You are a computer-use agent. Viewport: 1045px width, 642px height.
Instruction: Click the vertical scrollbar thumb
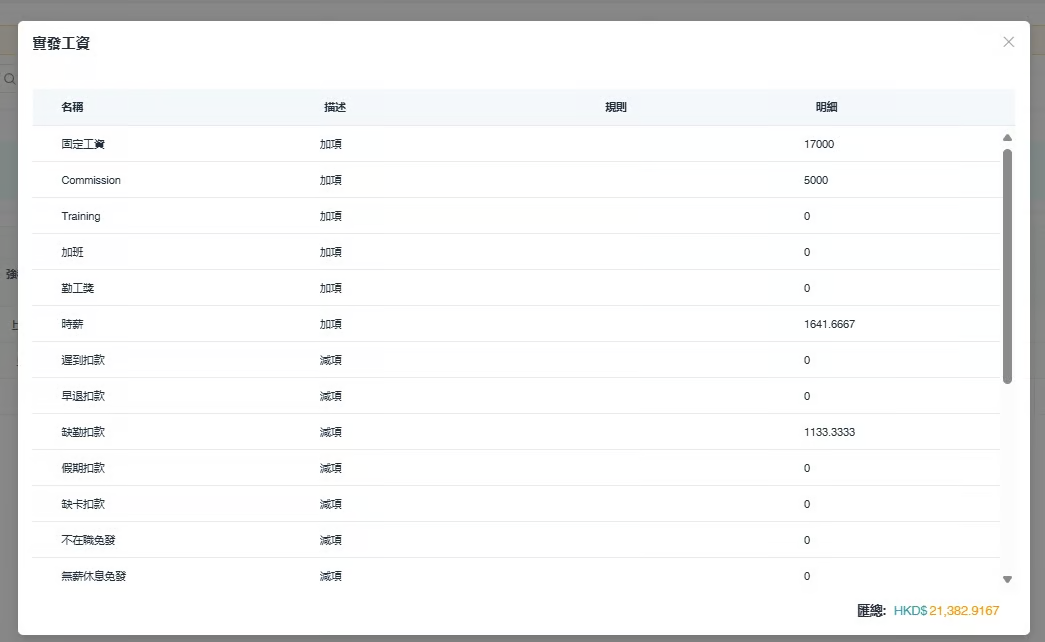tap(1007, 265)
